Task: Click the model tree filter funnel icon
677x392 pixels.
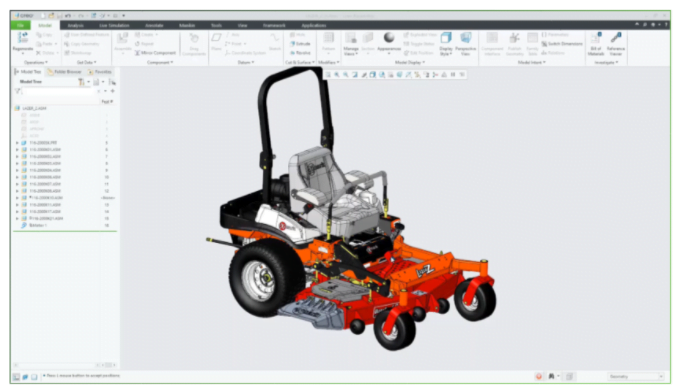Action: pos(17,91)
